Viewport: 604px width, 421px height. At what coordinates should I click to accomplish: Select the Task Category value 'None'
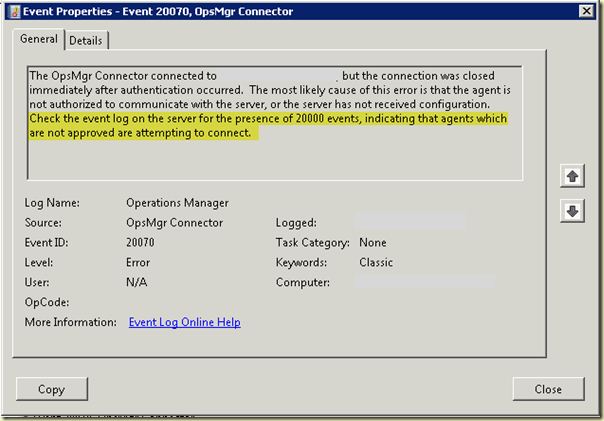click(373, 243)
